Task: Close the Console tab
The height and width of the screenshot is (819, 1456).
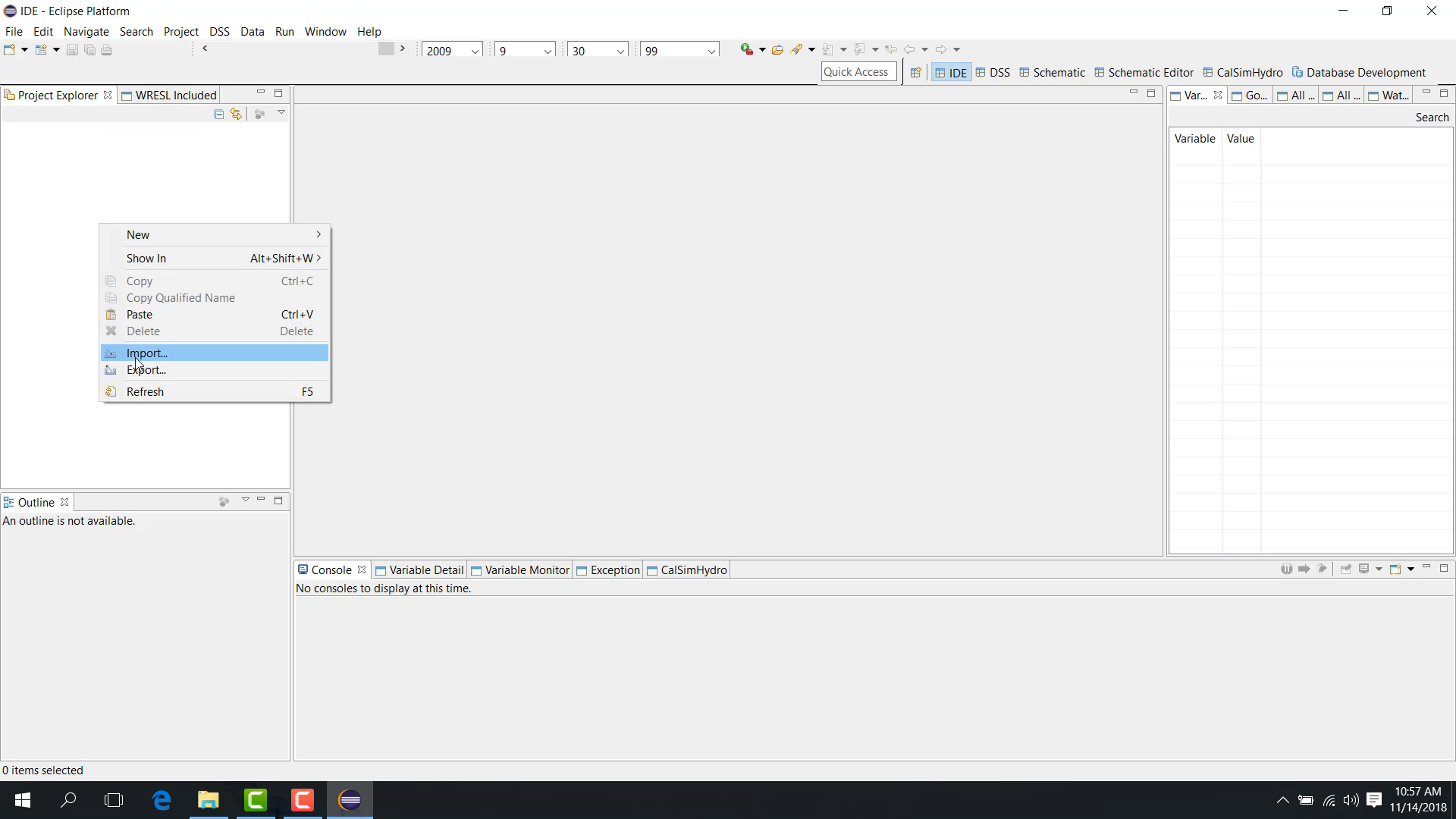Action: 362,570
